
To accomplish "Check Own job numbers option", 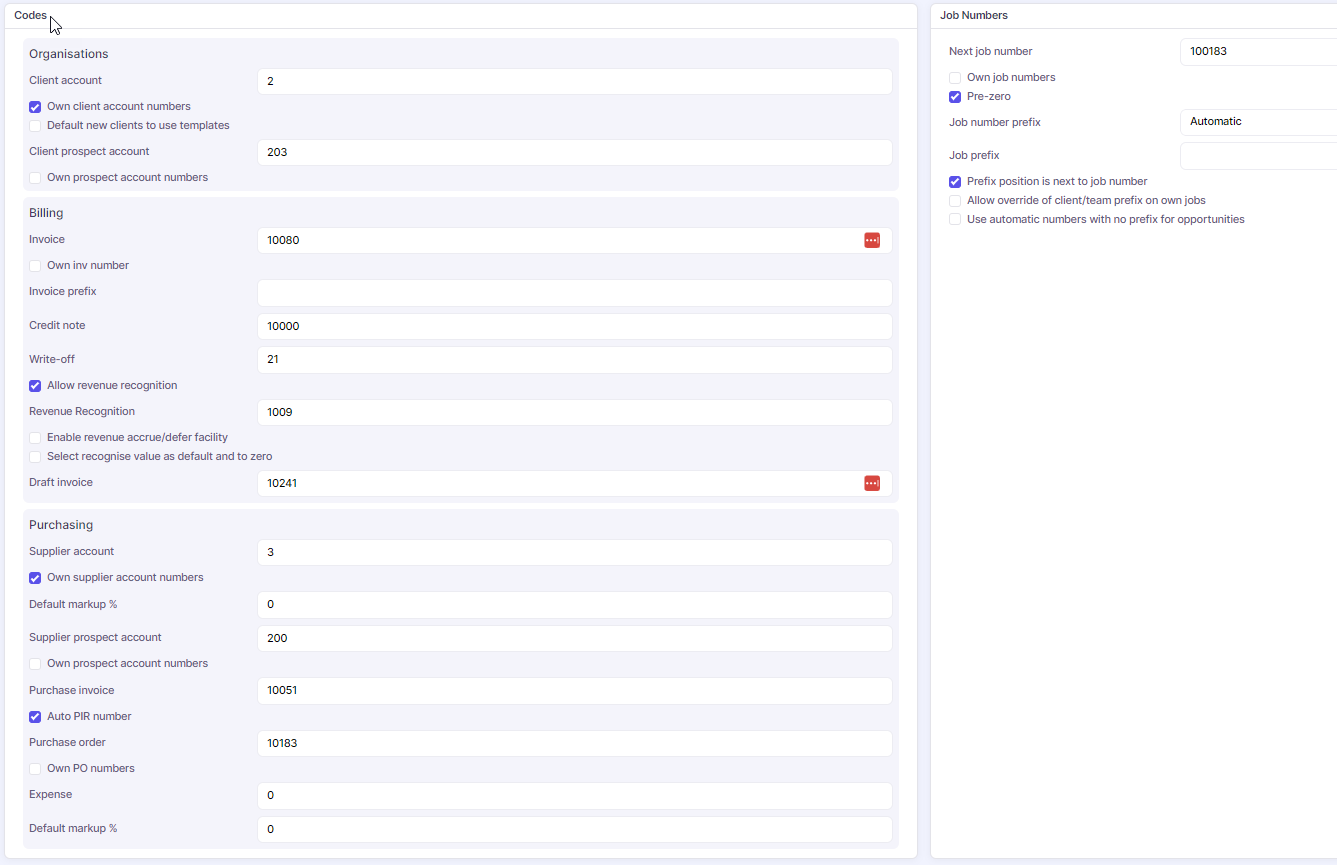I will 955,78.
